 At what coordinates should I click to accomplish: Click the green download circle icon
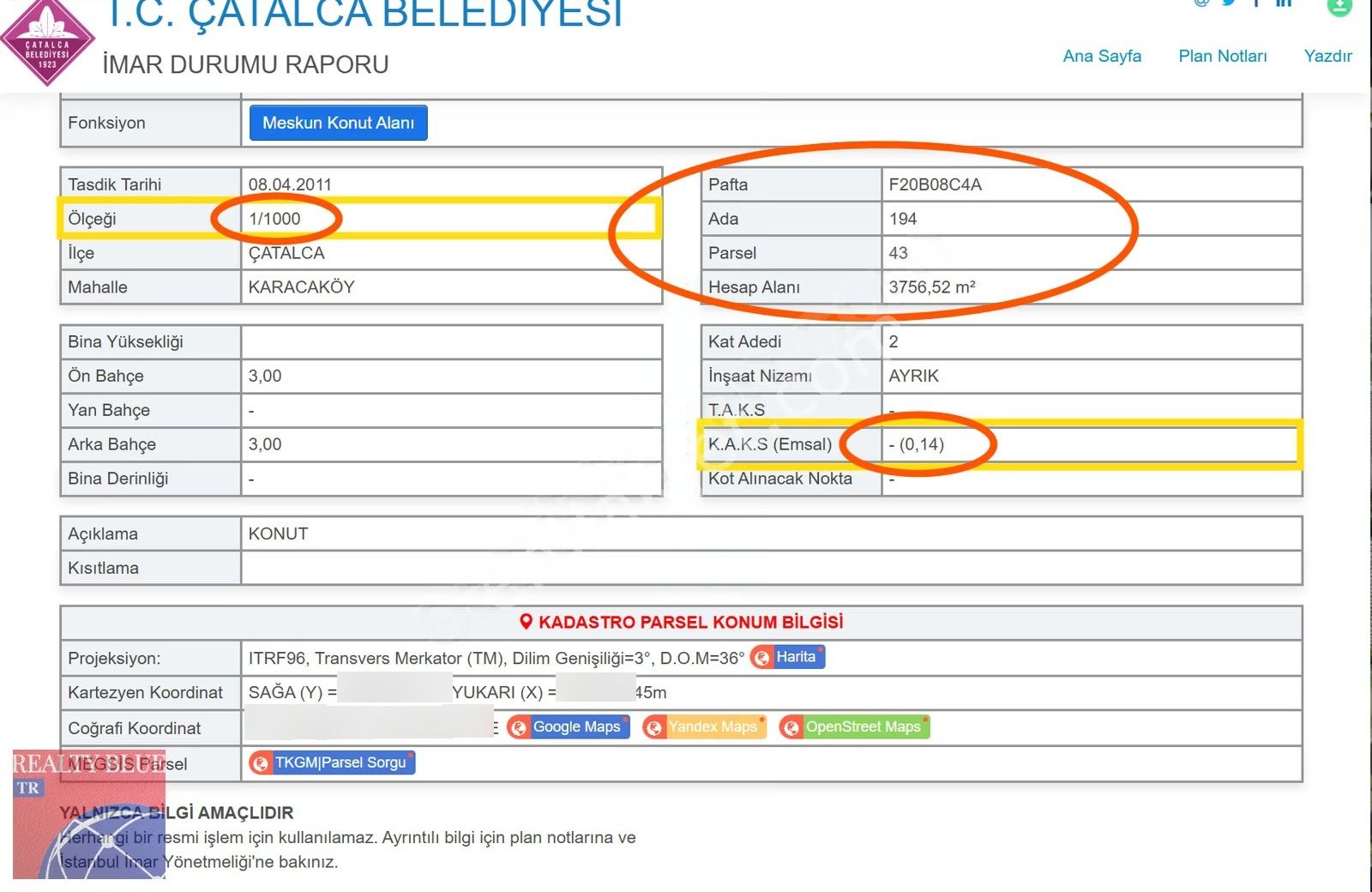[x=1339, y=7]
